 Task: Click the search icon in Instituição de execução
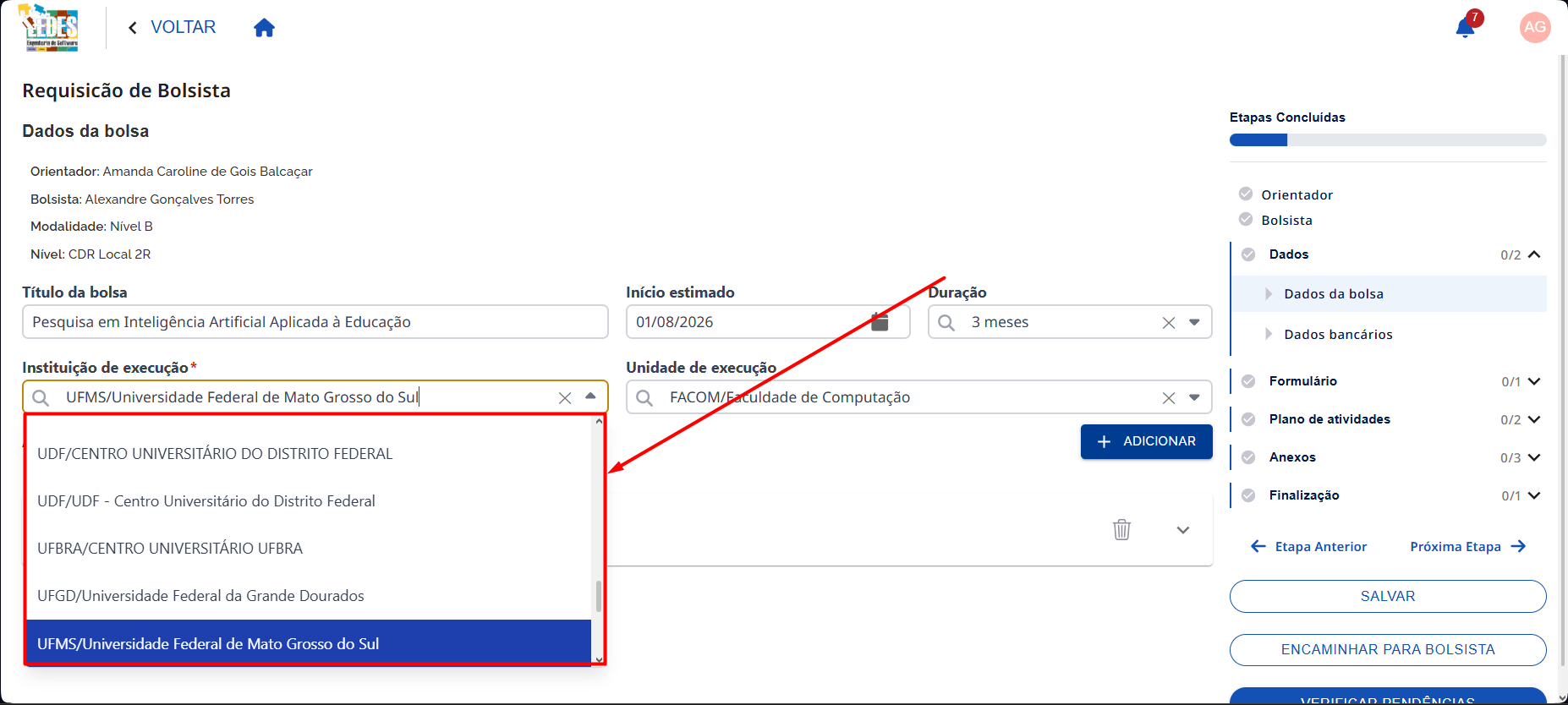[41, 398]
